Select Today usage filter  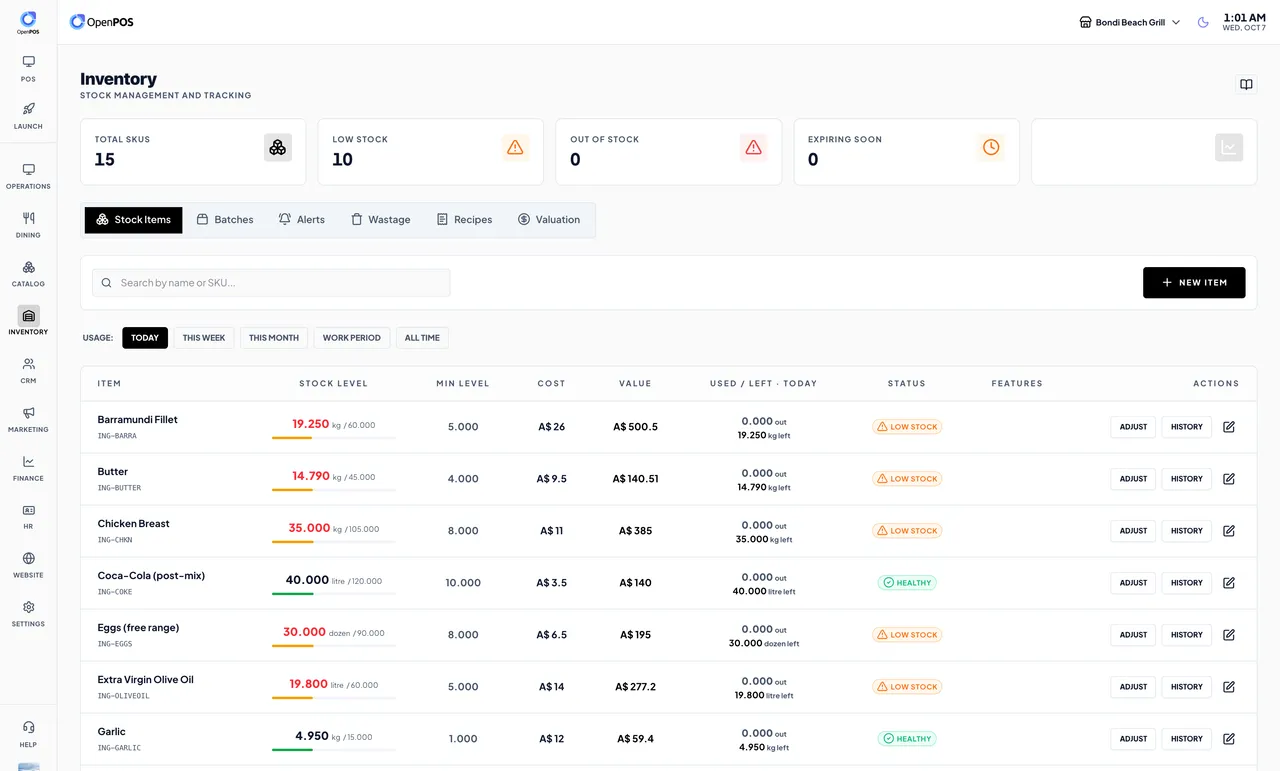click(145, 338)
